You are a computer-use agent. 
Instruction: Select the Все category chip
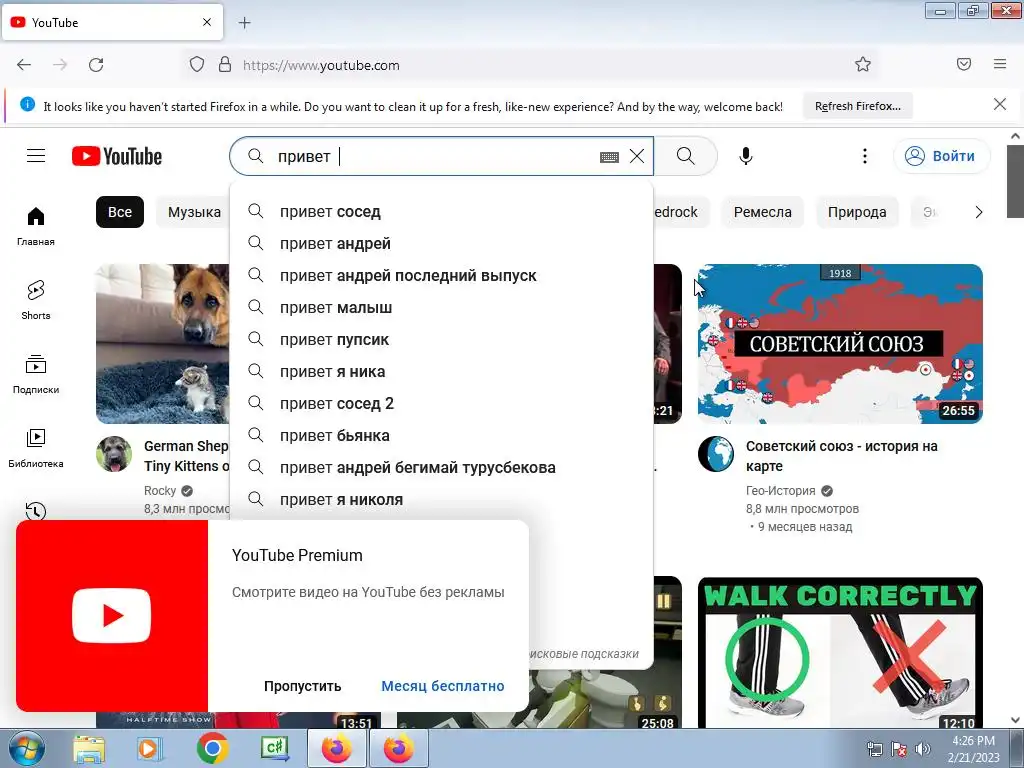click(x=120, y=212)
